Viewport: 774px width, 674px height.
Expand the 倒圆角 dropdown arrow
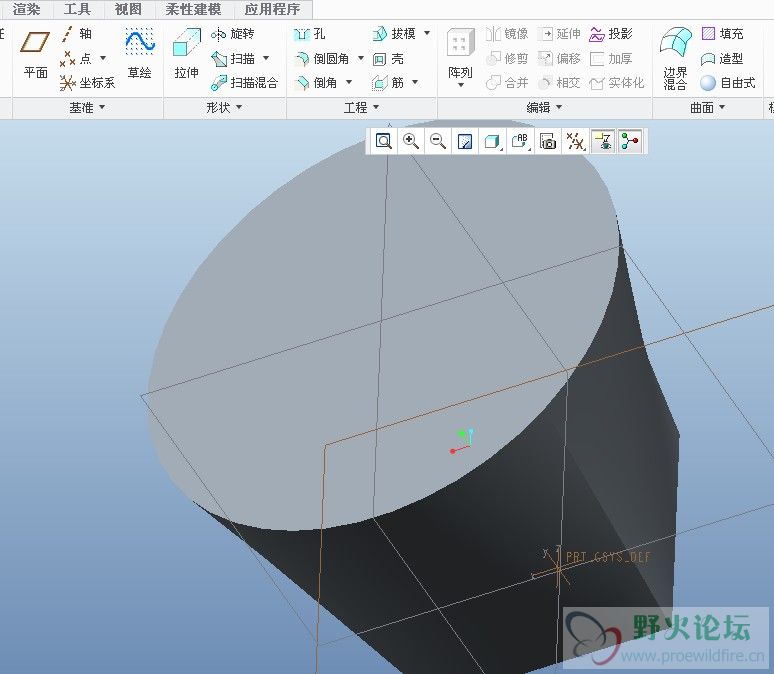point(361,58)
